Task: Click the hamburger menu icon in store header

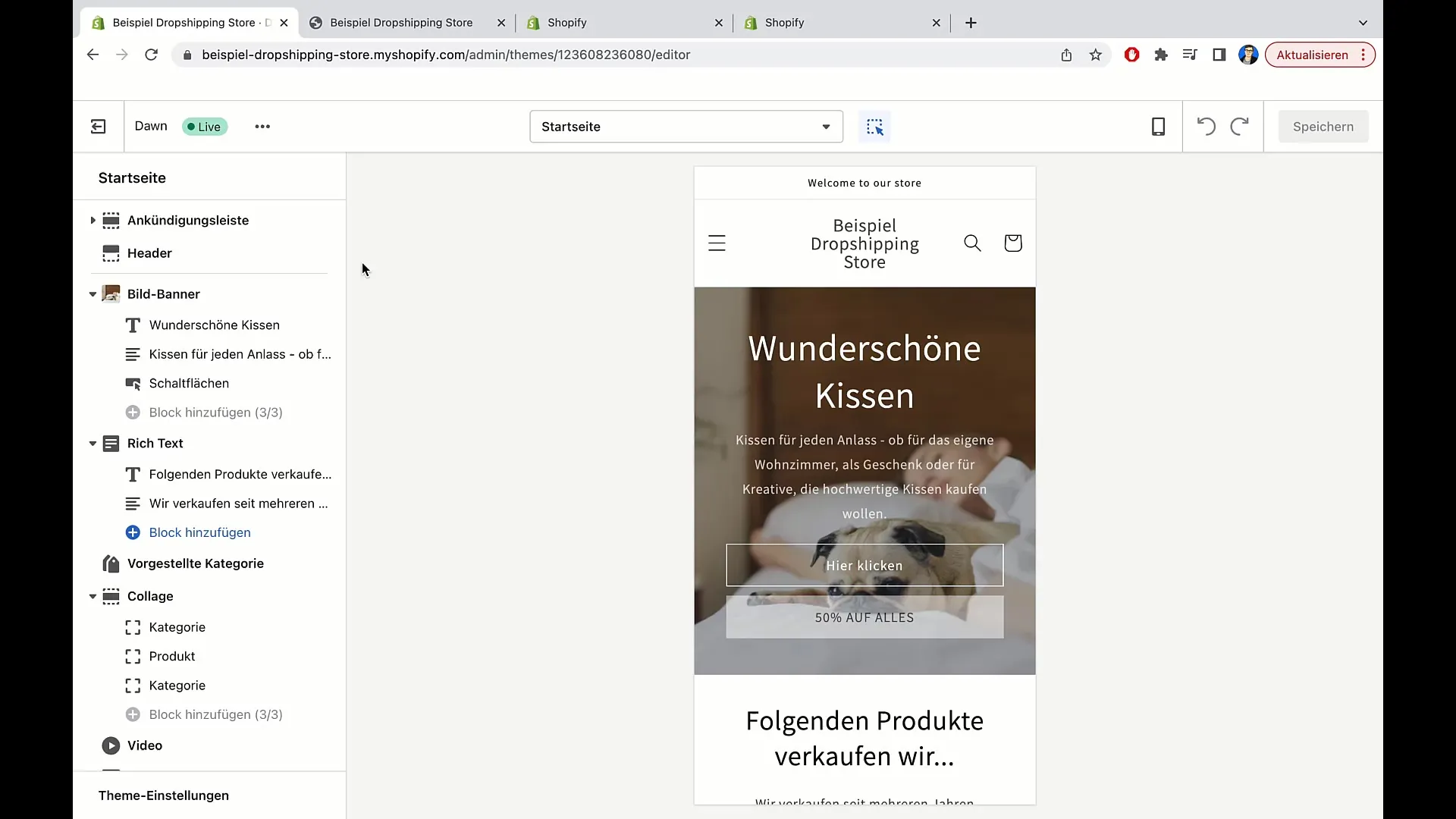Action: pos(717,242)
